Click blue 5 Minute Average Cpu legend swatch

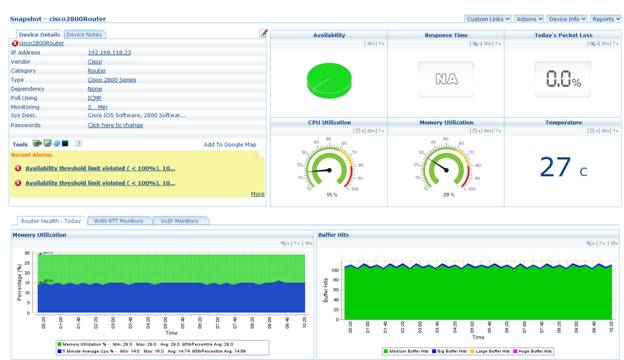(60, 352)
